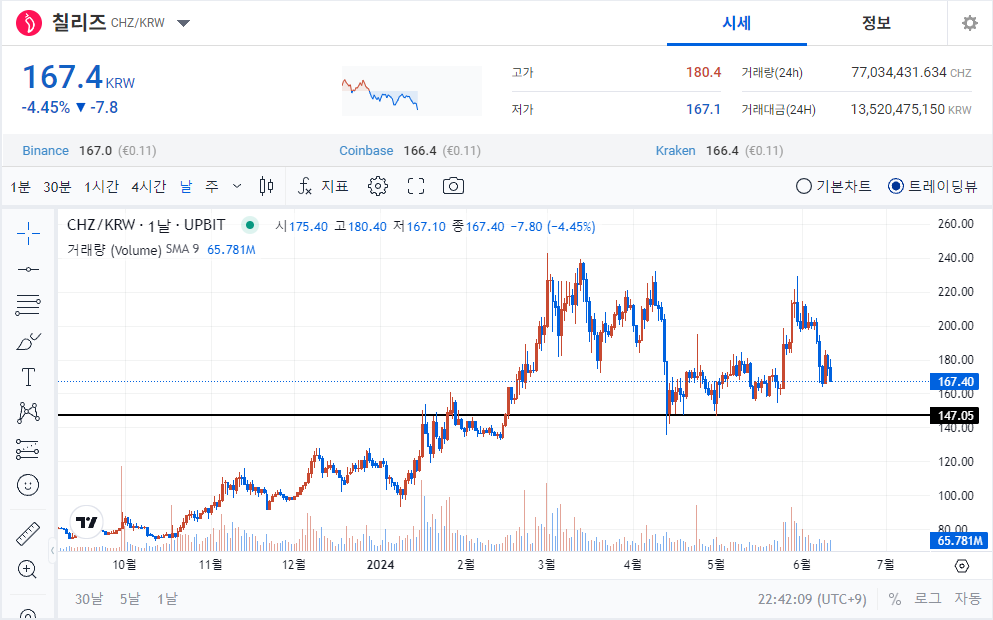Open candlestick chart style selector
Screen dimensions: 993x620
[x=267, y=186]
